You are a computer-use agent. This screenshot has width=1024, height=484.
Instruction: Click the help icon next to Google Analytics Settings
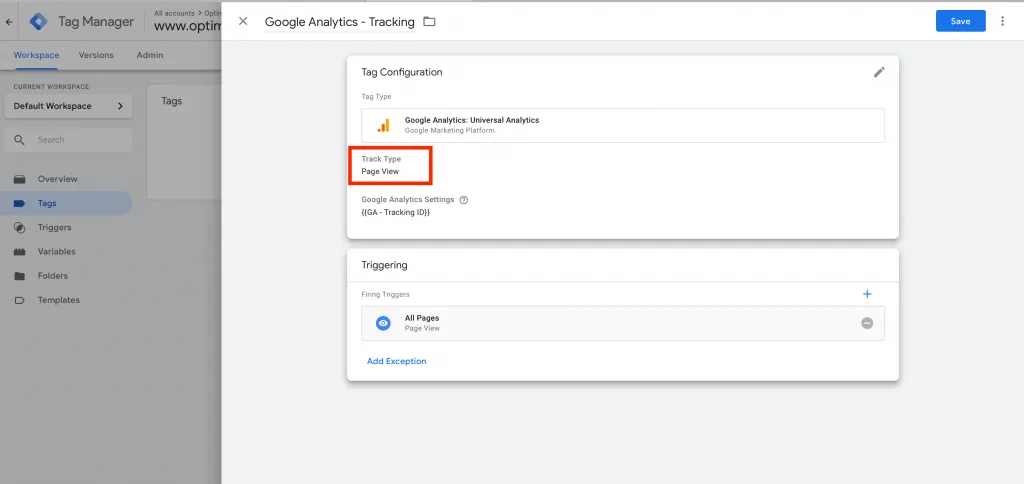pos(464,200)
